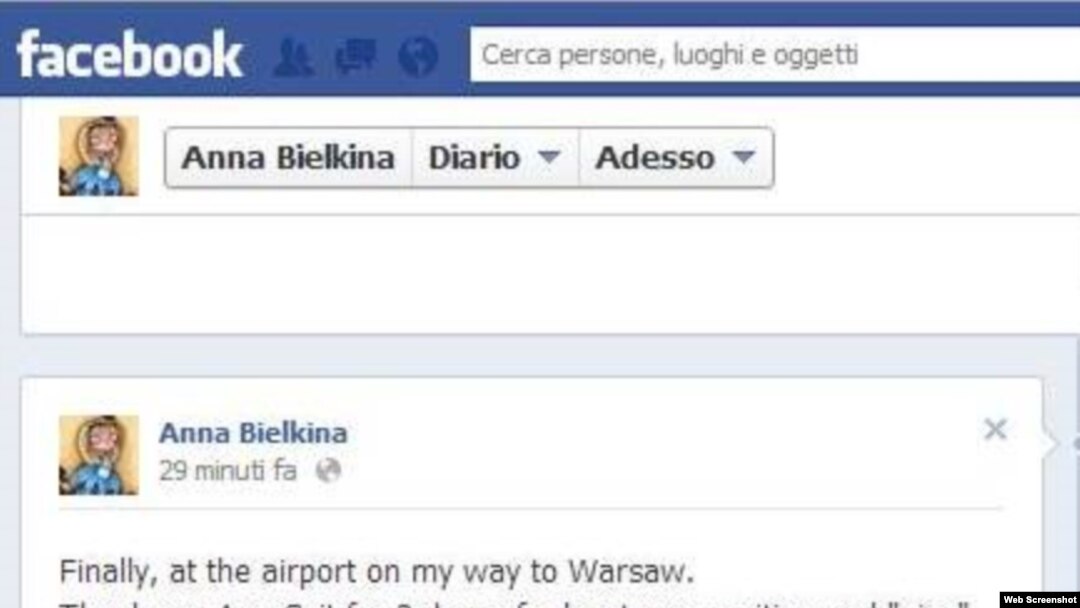
Task: Open the Anna Bielkina post author link
Action: point(253,433)
